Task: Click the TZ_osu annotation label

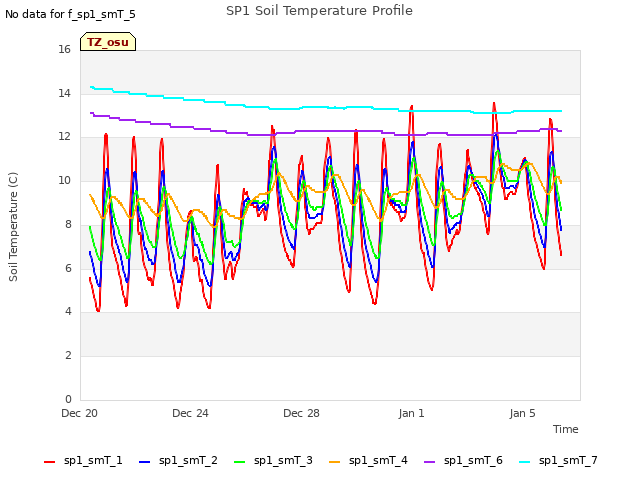Action: click(108, 42)
